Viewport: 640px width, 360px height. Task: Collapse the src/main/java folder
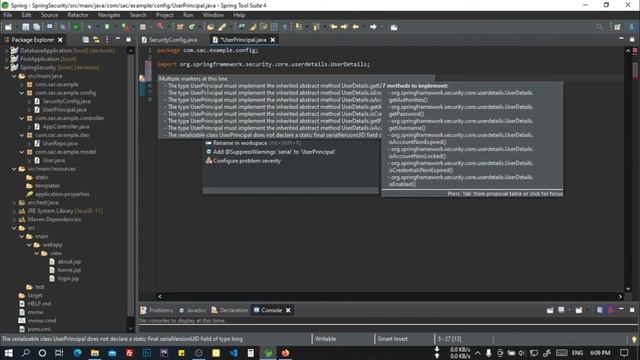point(14,76)
